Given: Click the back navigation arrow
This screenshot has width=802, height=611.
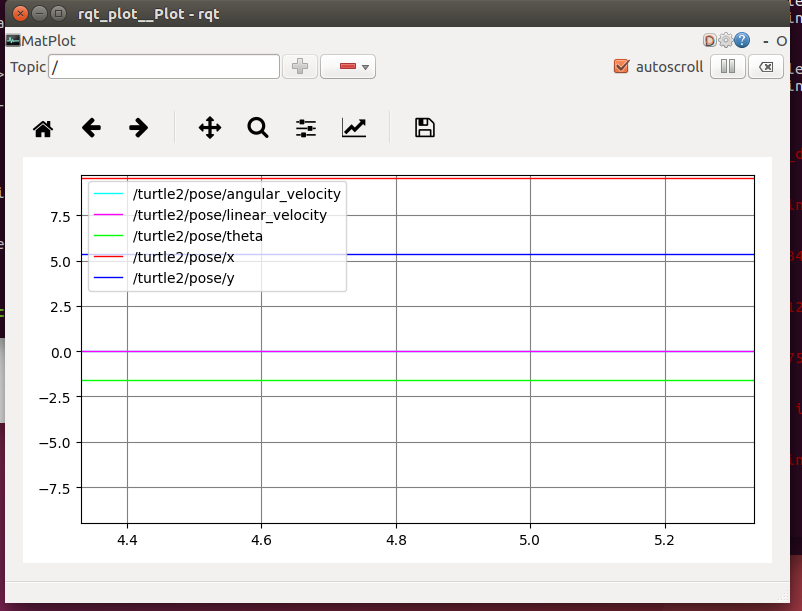Looking at the screenshot, I should tap(91, 128).
